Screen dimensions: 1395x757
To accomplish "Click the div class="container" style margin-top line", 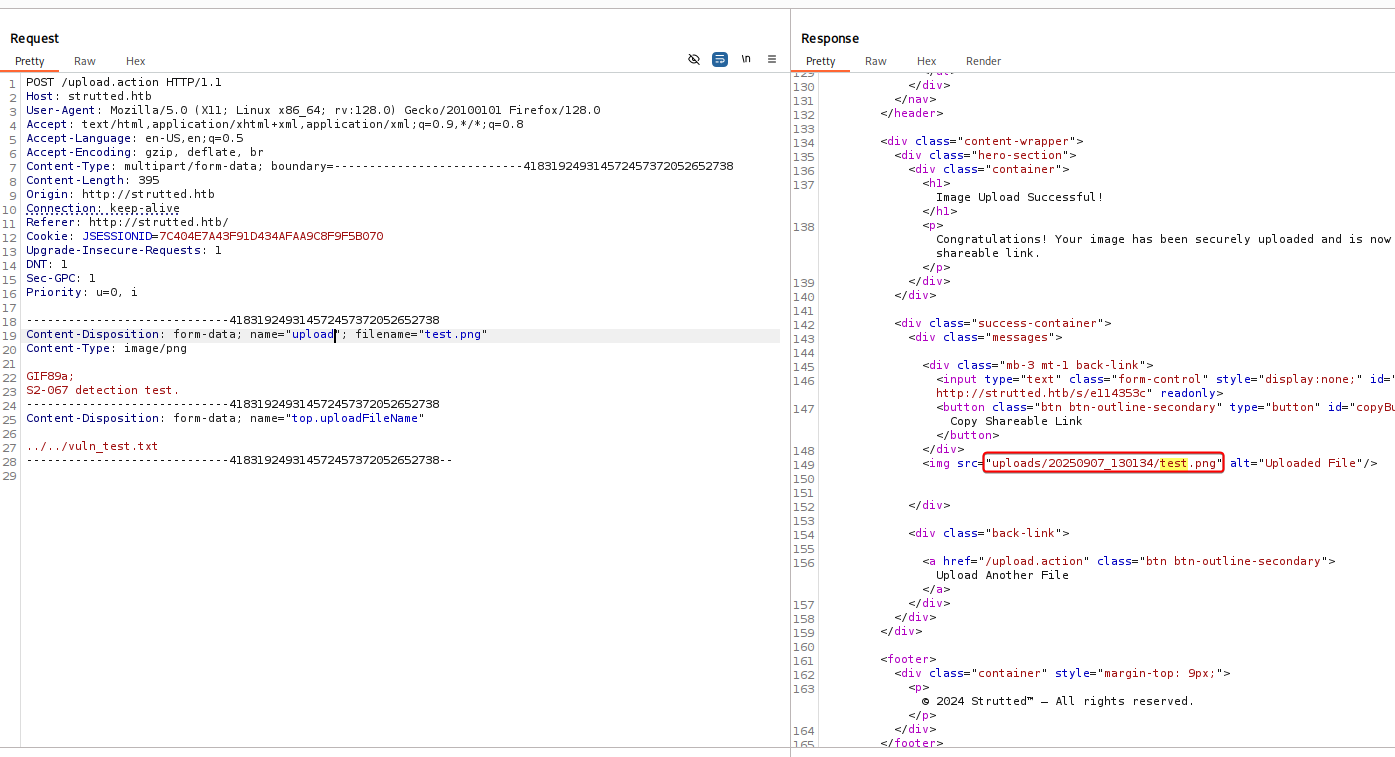I will click(1062, 673).
